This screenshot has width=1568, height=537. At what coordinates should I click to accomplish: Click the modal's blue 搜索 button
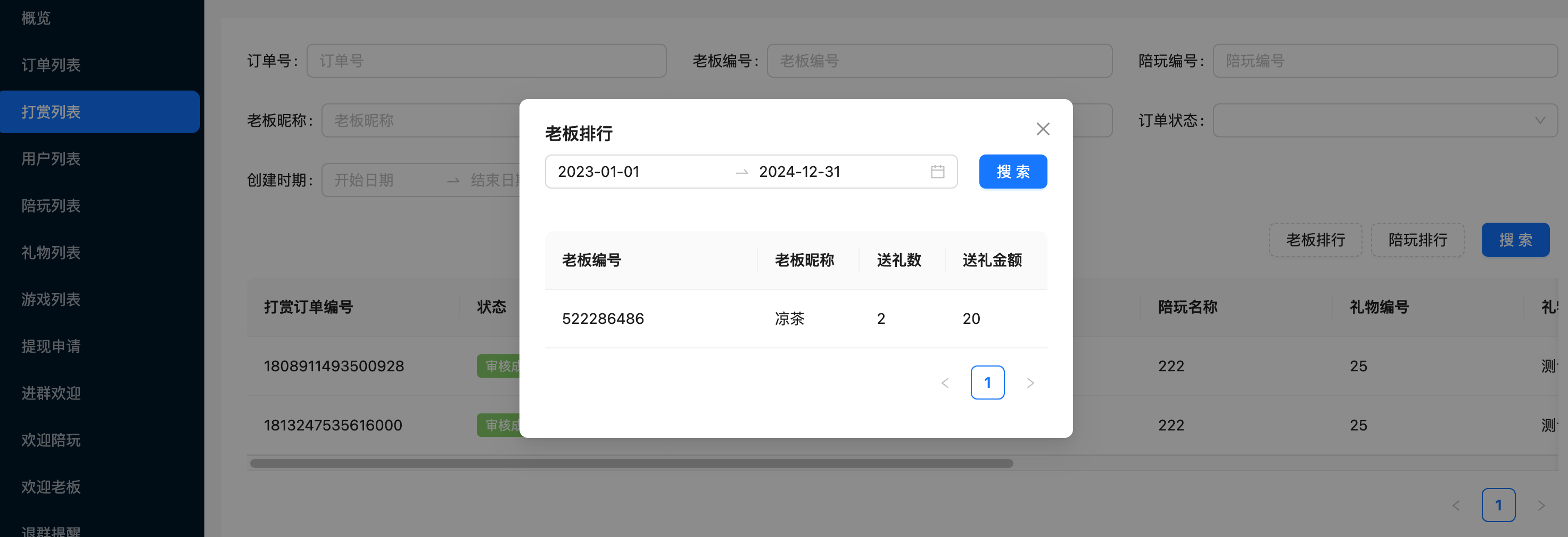coord(1012,172)
